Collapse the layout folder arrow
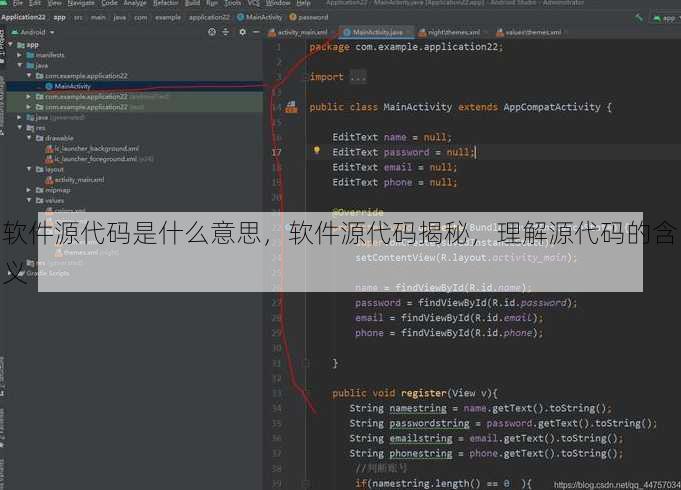This screenshot has width=681, height=490. point(29,169)
